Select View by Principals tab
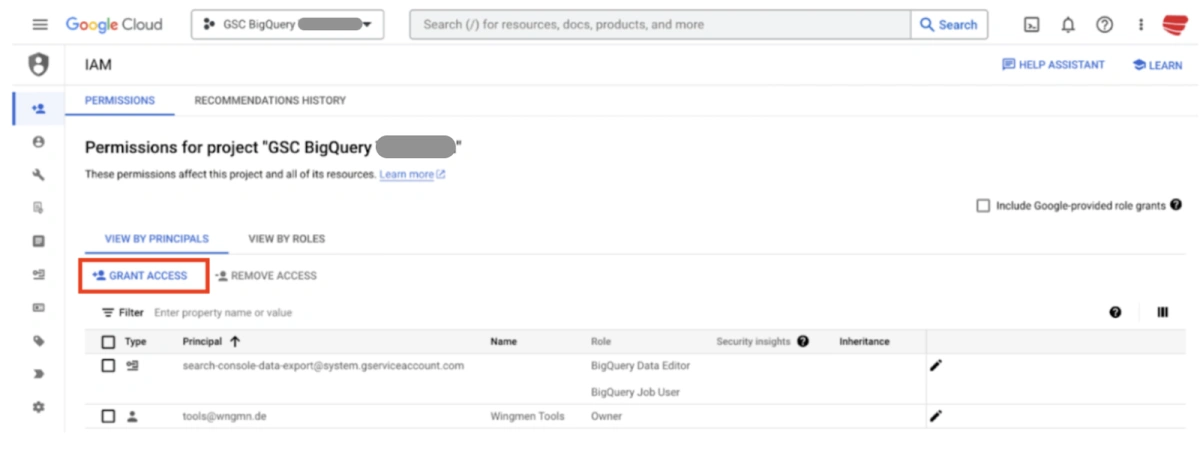 156,239
